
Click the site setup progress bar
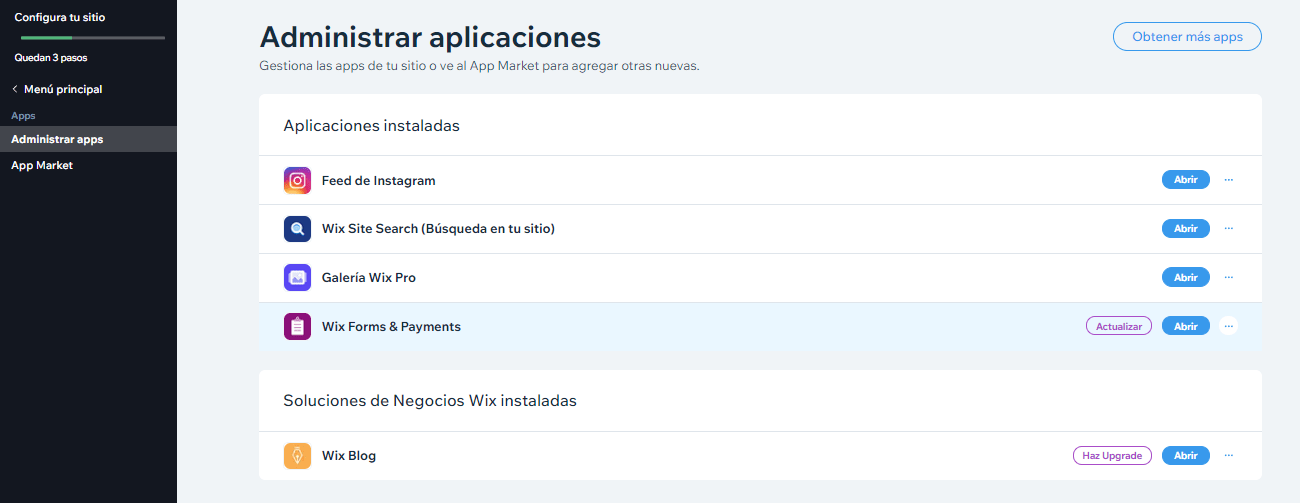pos(92,37)
